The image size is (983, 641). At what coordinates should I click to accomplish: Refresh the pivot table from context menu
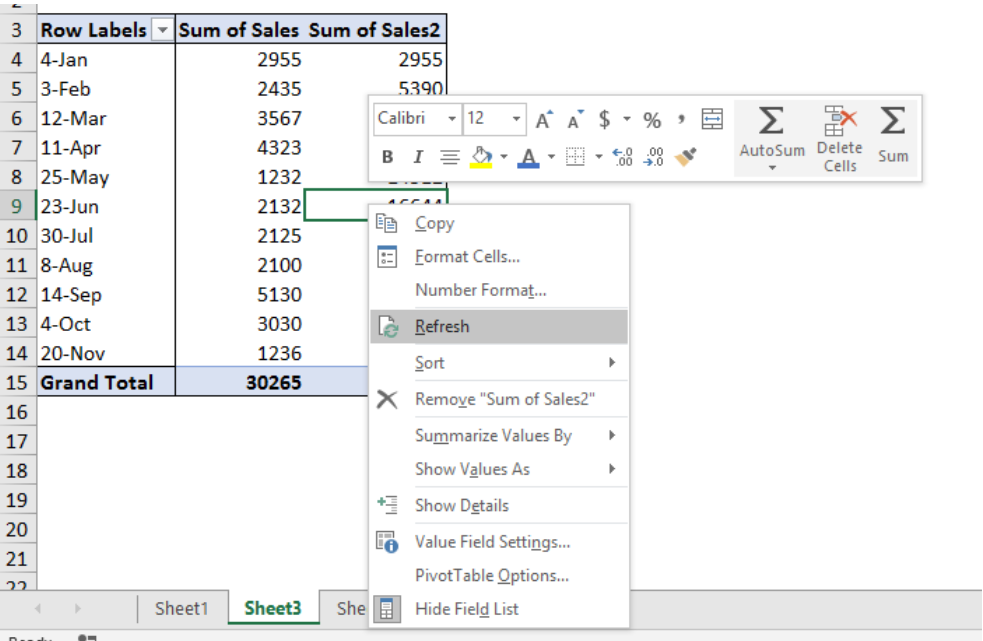coord(500,326)
